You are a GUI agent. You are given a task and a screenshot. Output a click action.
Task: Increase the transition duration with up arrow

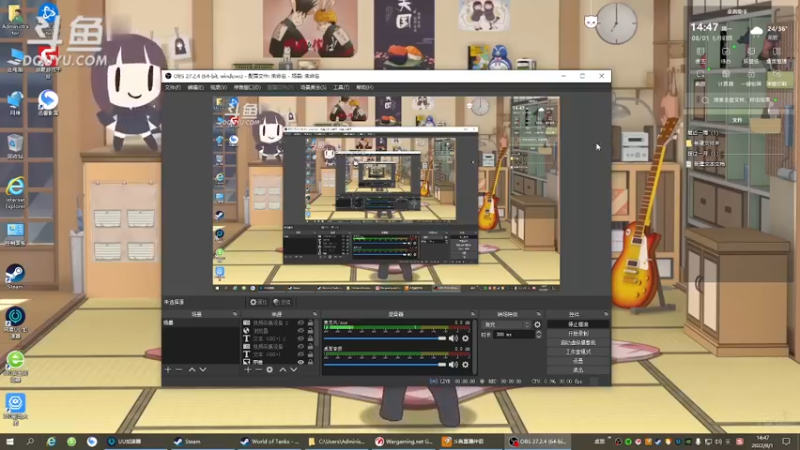538,333
